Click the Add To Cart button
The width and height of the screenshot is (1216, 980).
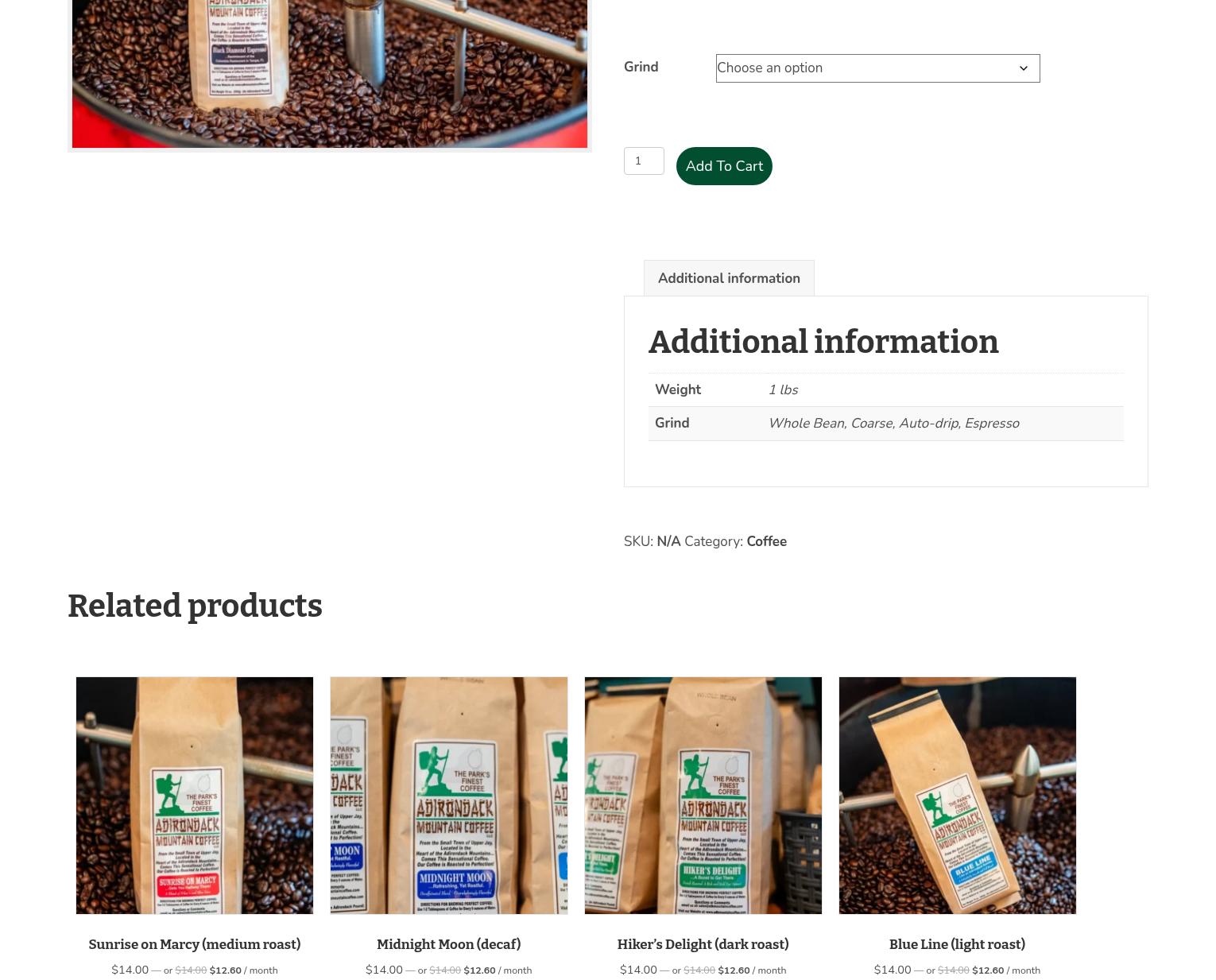pyautogui.click(x=724, y=166)
